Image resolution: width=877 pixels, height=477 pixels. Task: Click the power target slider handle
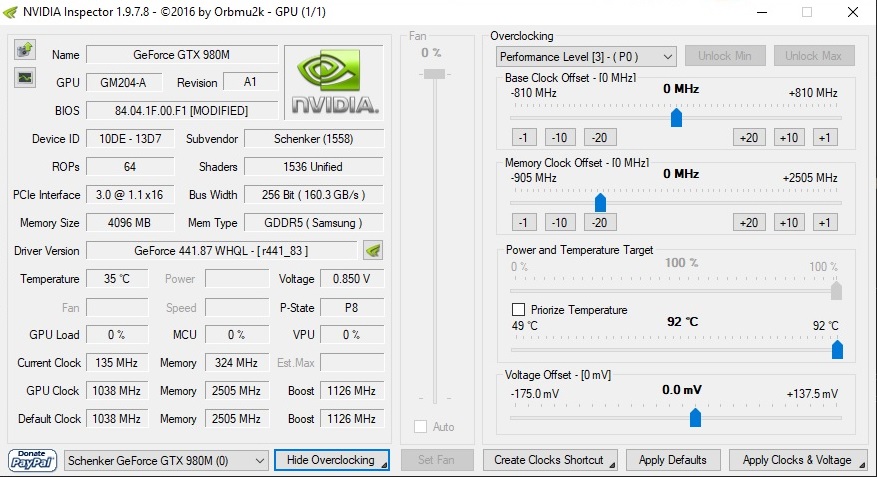[x=836, y=291]
